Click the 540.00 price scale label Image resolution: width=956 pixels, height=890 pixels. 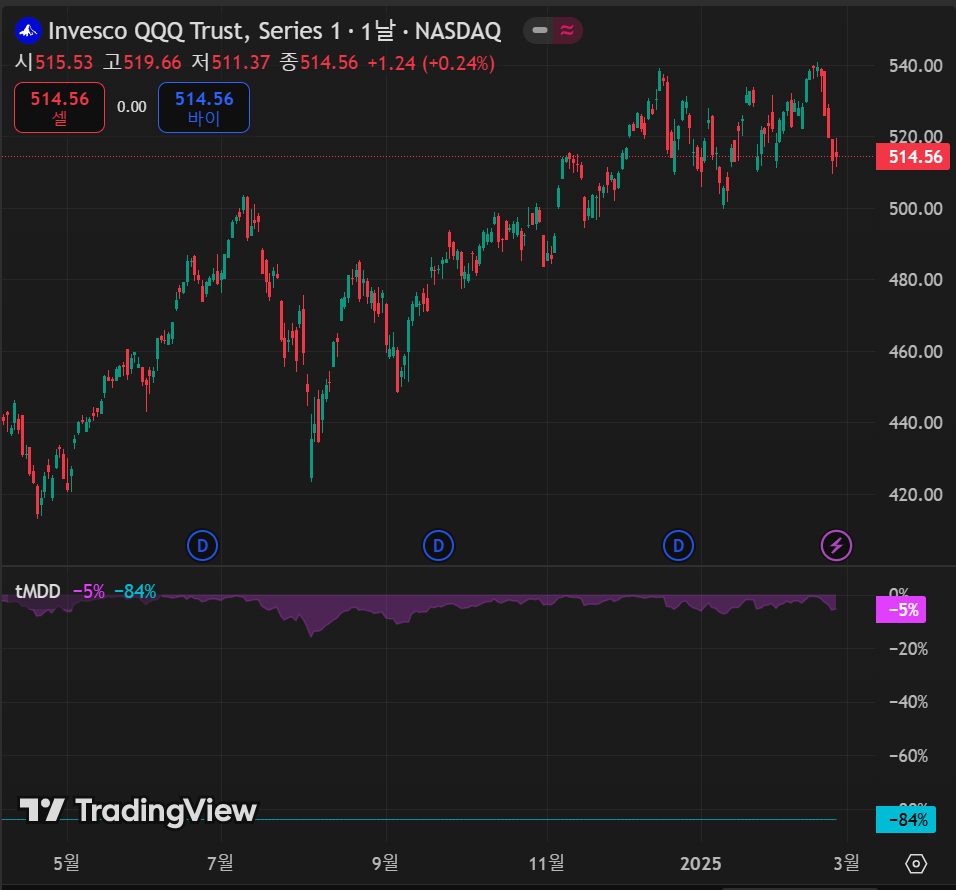point(915,66)
